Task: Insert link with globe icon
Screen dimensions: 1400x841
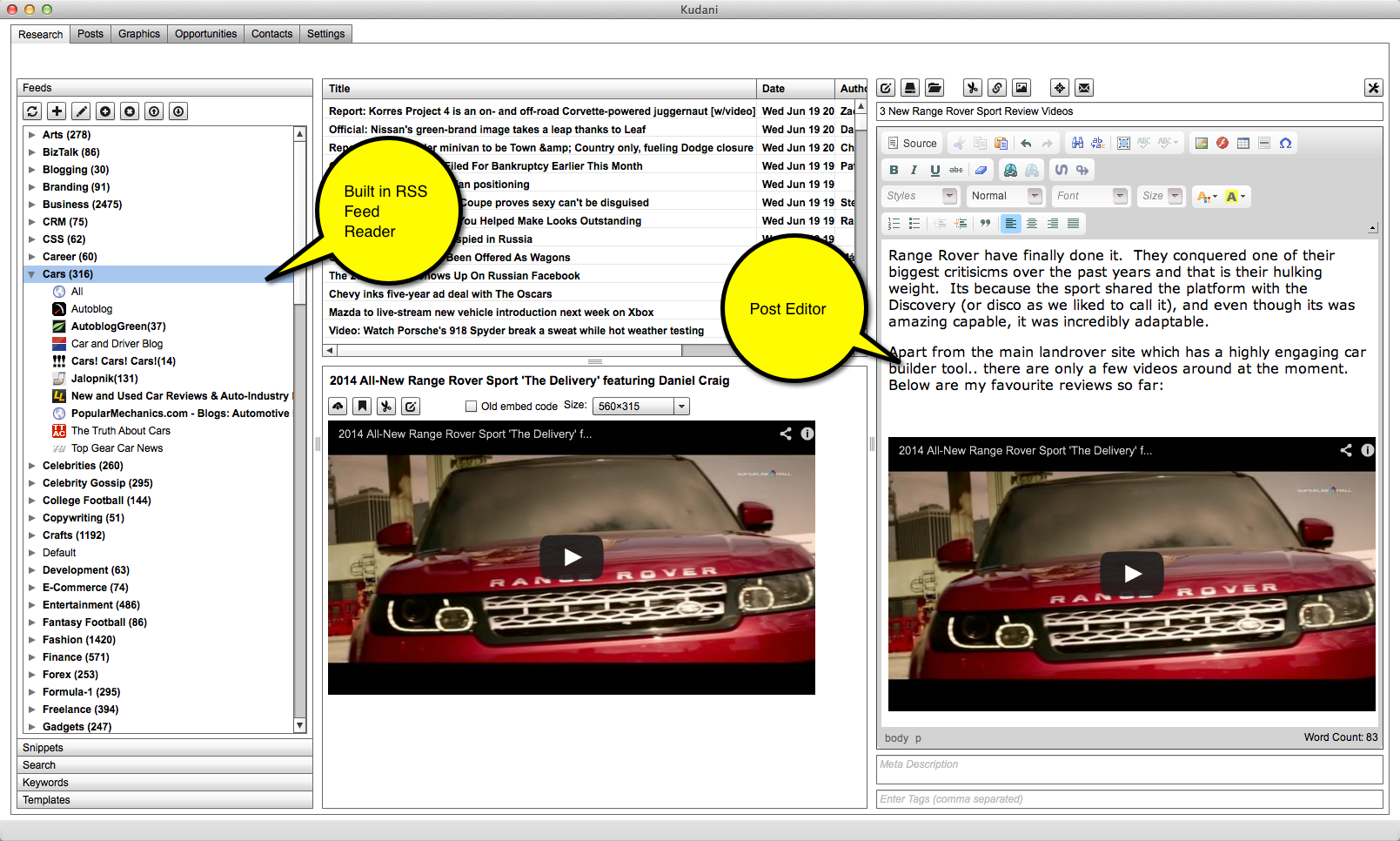Action: pos(1010,171)
